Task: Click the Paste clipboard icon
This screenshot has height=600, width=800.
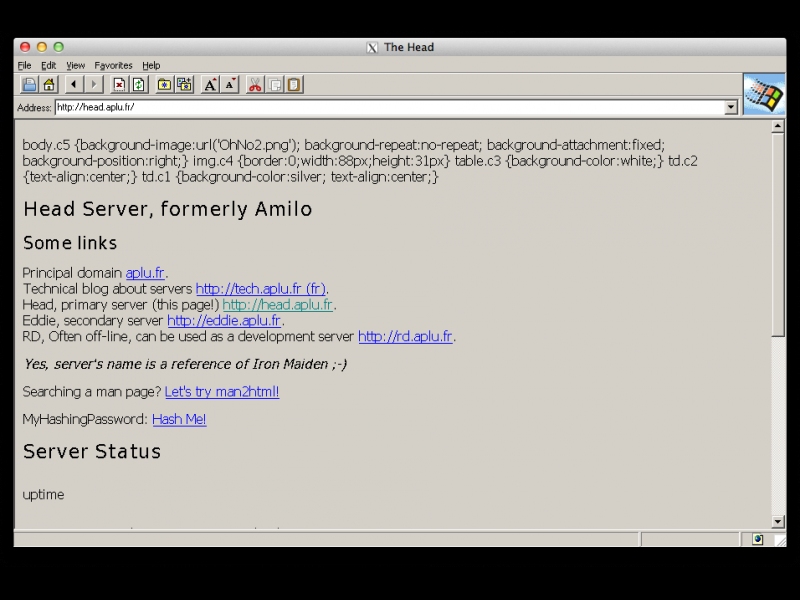Action: point(294,85)
